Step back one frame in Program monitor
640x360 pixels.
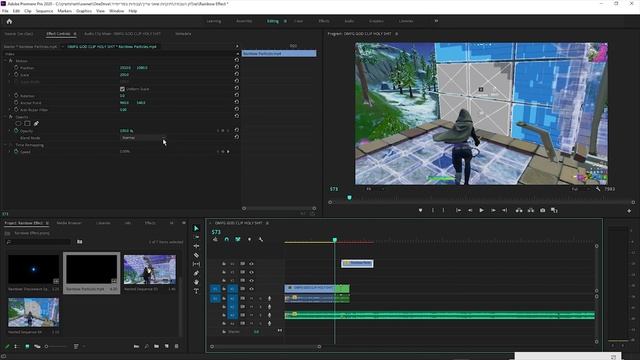tap(470, 210)
